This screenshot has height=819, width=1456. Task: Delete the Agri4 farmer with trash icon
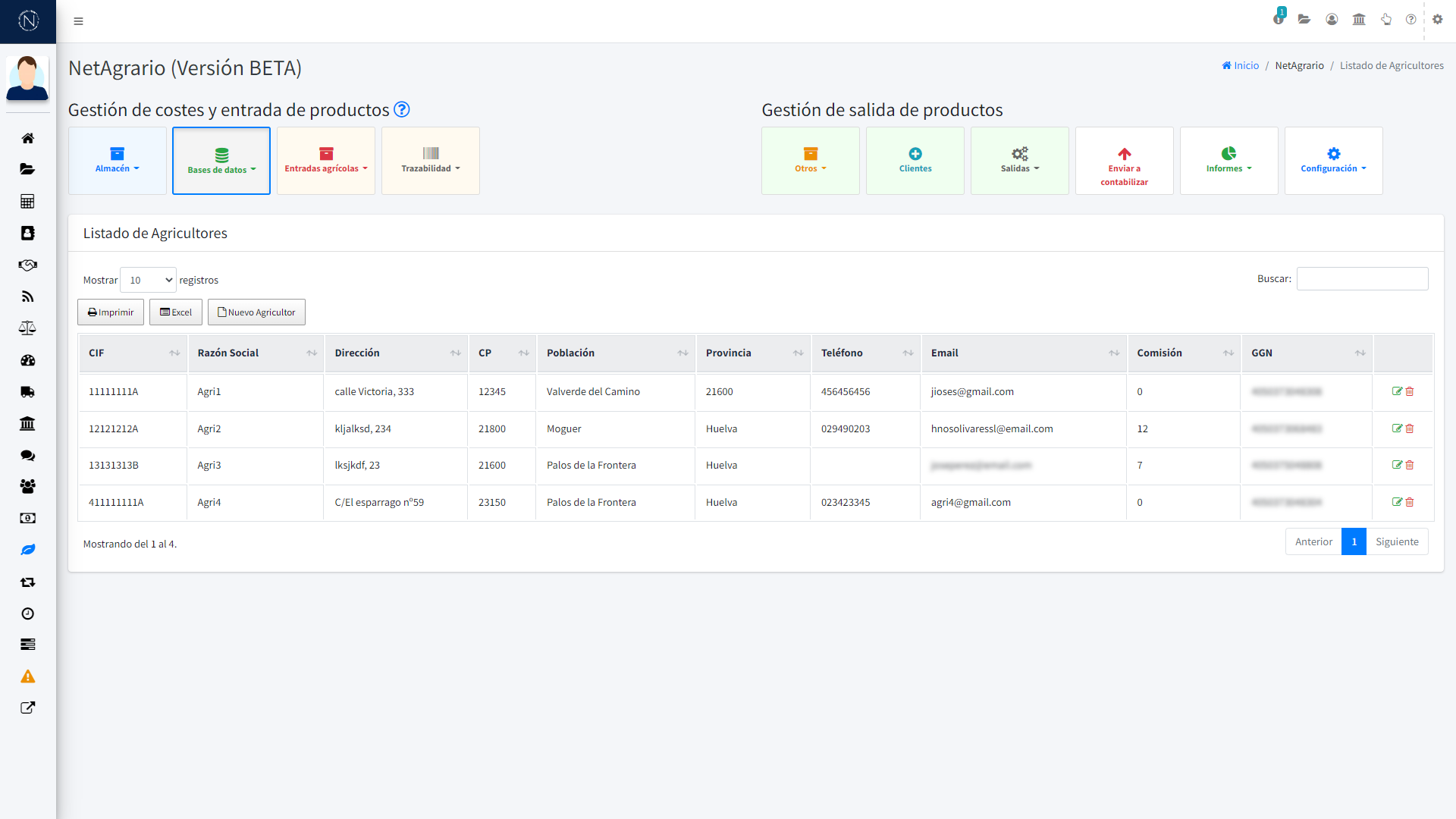click(x=1410, y=502)
